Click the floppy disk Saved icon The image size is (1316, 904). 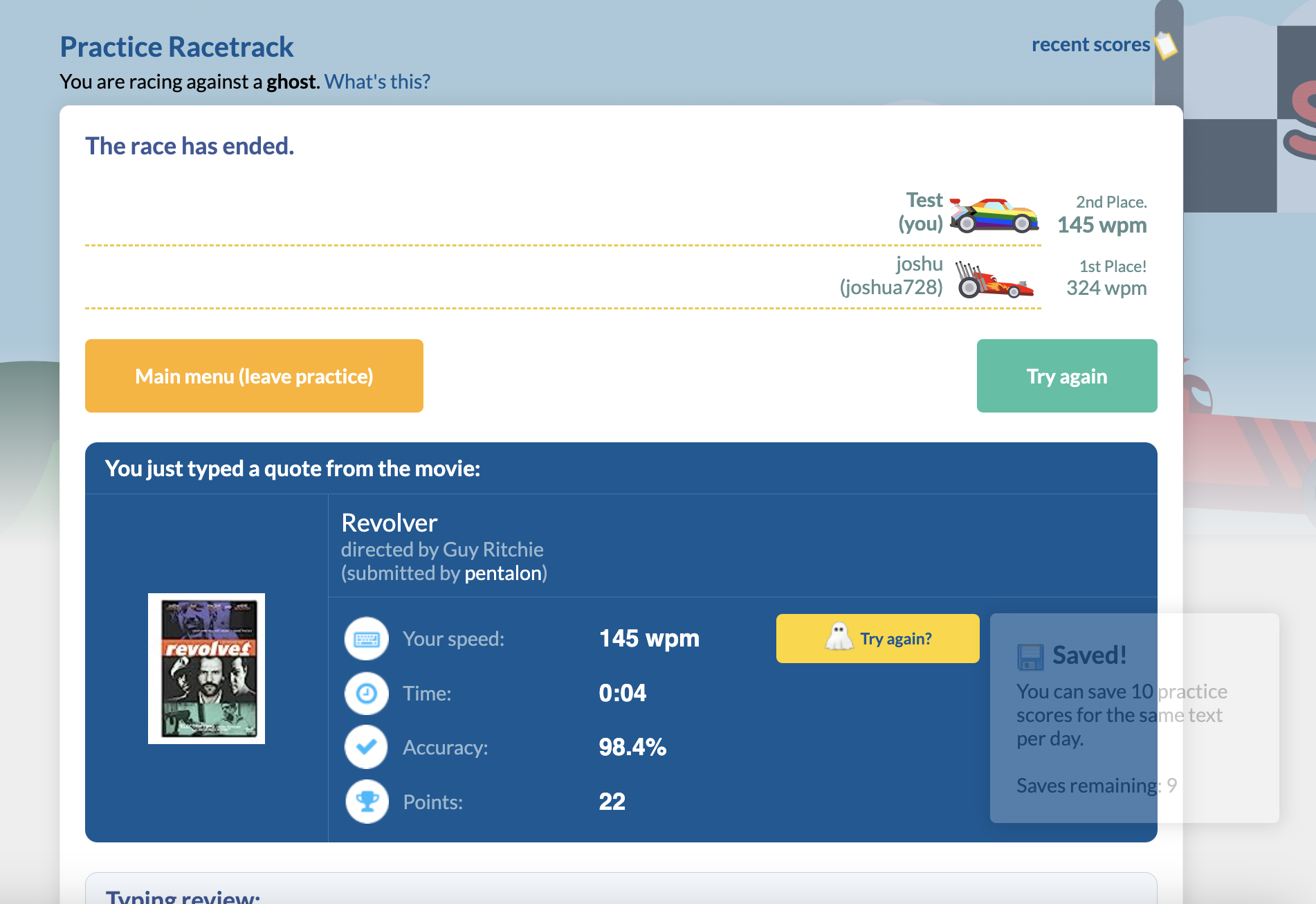(1030, 656)
